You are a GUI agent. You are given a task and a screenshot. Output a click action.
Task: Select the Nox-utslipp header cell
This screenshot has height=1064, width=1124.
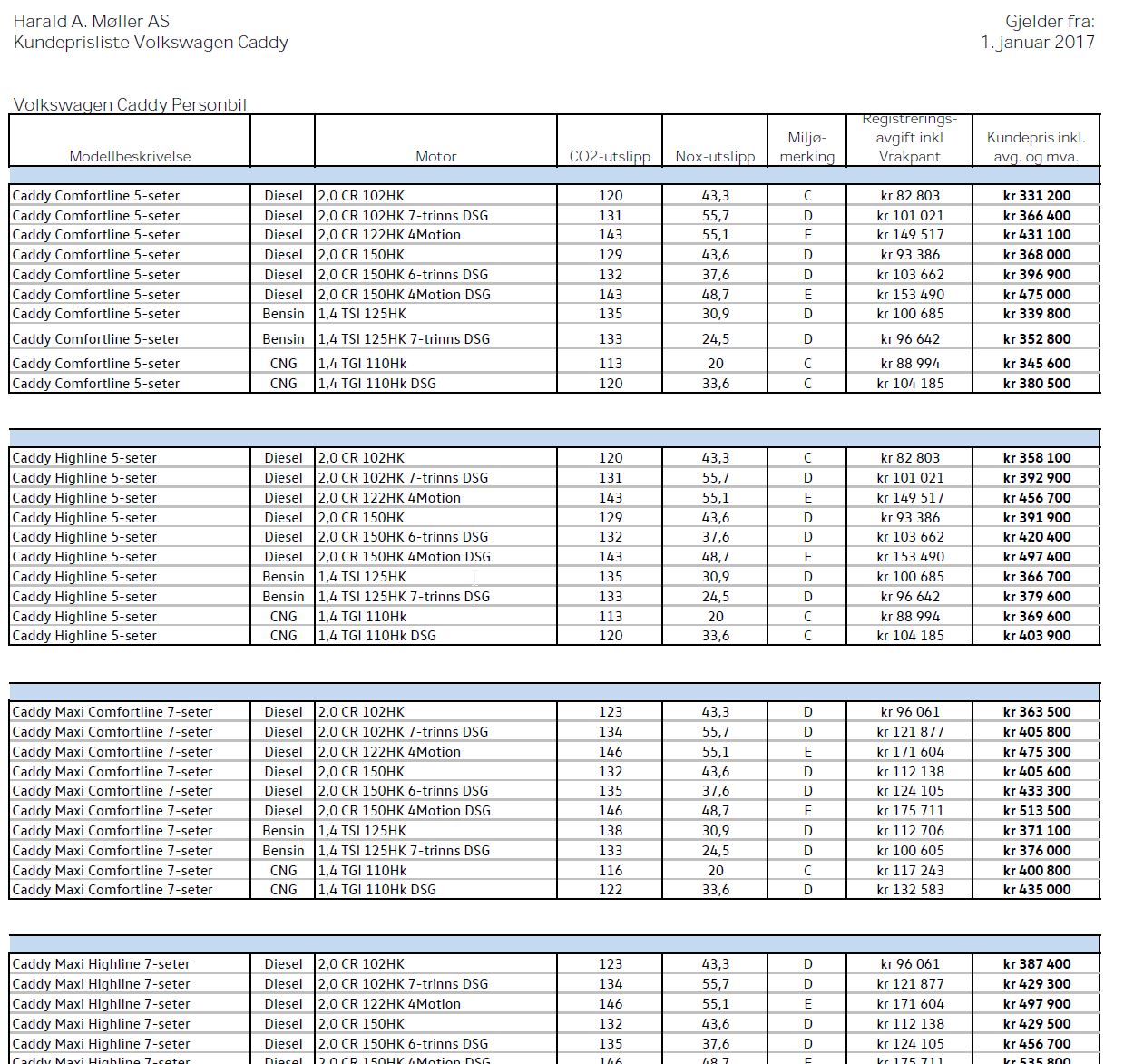[x=715, y=156]
